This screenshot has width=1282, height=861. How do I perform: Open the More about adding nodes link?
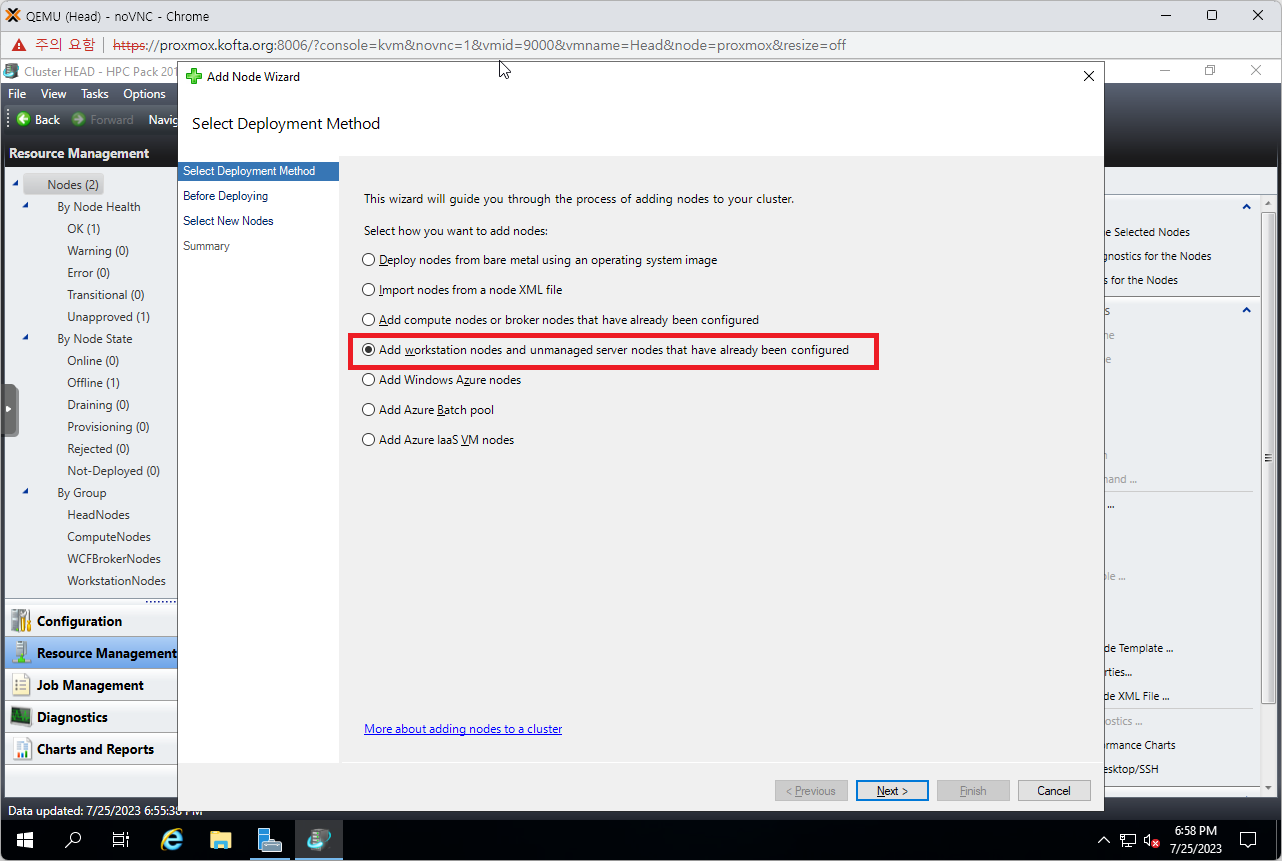tap(463, 729)
